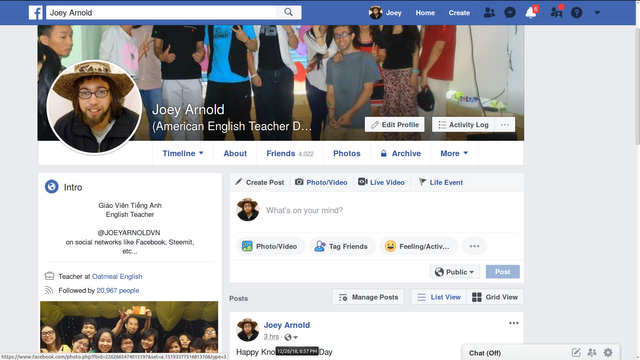Switch to the Friends tab
640x360 pixels.
coord(290,153)
